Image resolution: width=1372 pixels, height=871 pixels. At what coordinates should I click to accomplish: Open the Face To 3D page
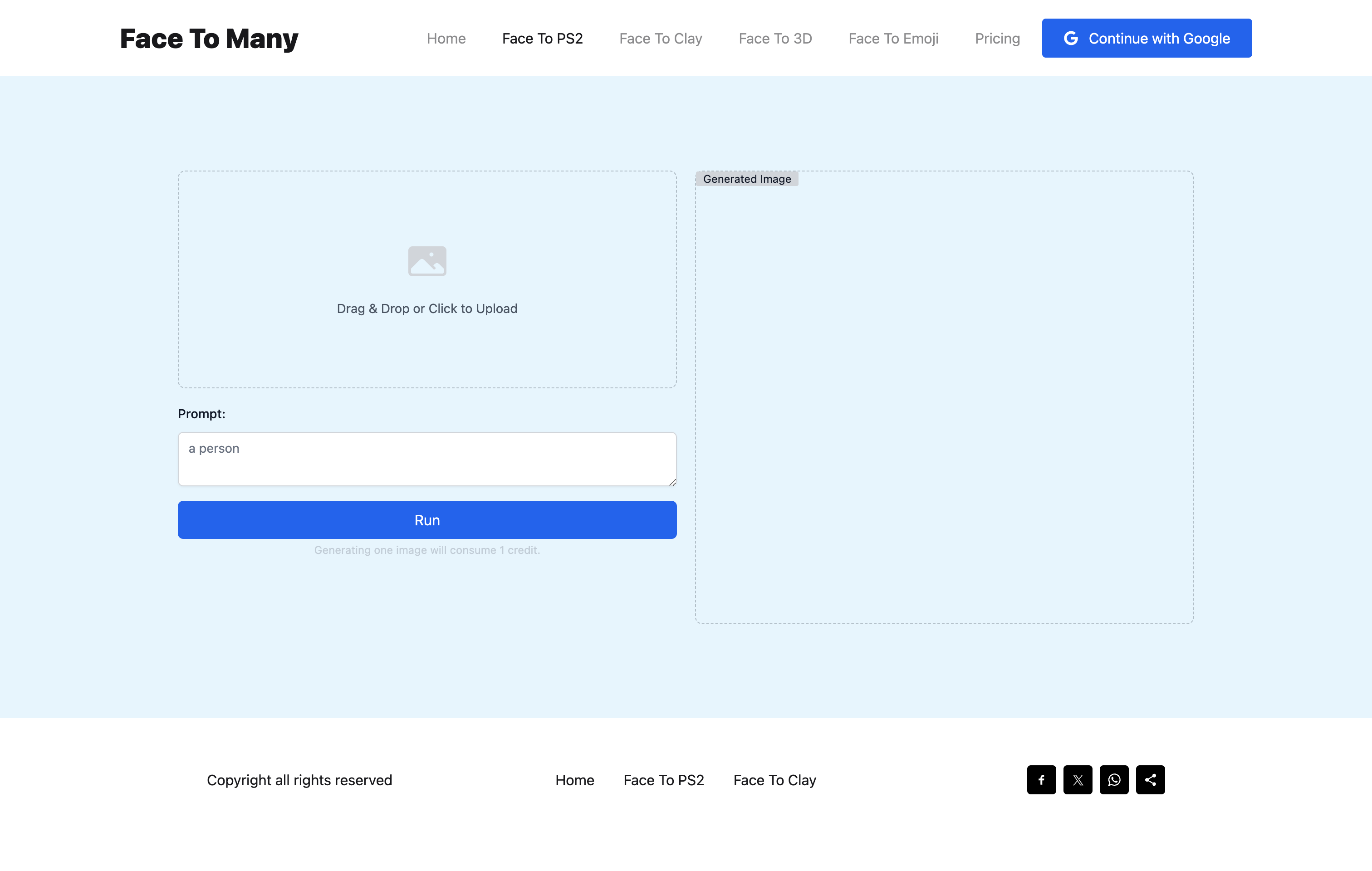click(775, 38)
